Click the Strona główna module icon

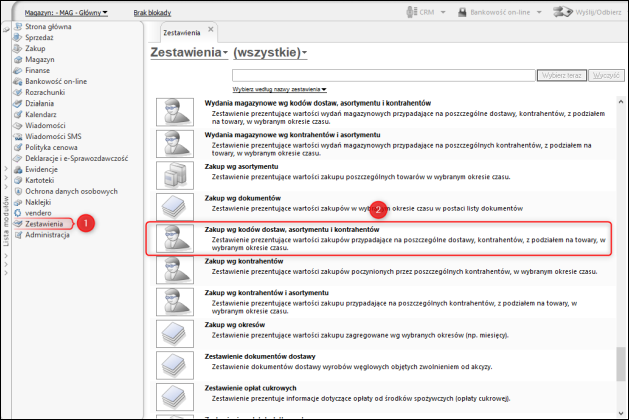click(18, 26)
